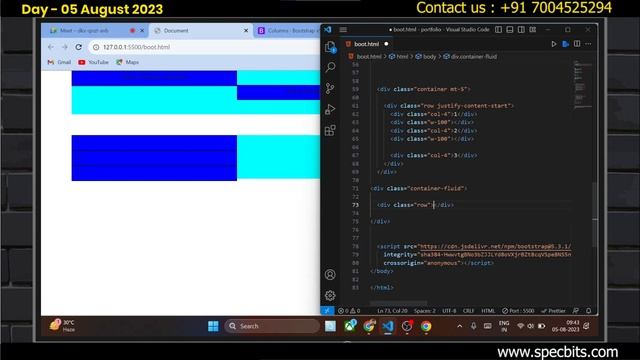Click the code minimap in the editor
The height and width of the screenshot is (360, 640).
point(582,85)
